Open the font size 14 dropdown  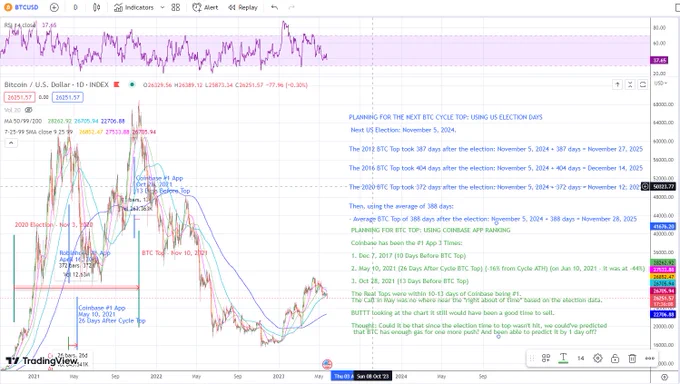(580, 358)
